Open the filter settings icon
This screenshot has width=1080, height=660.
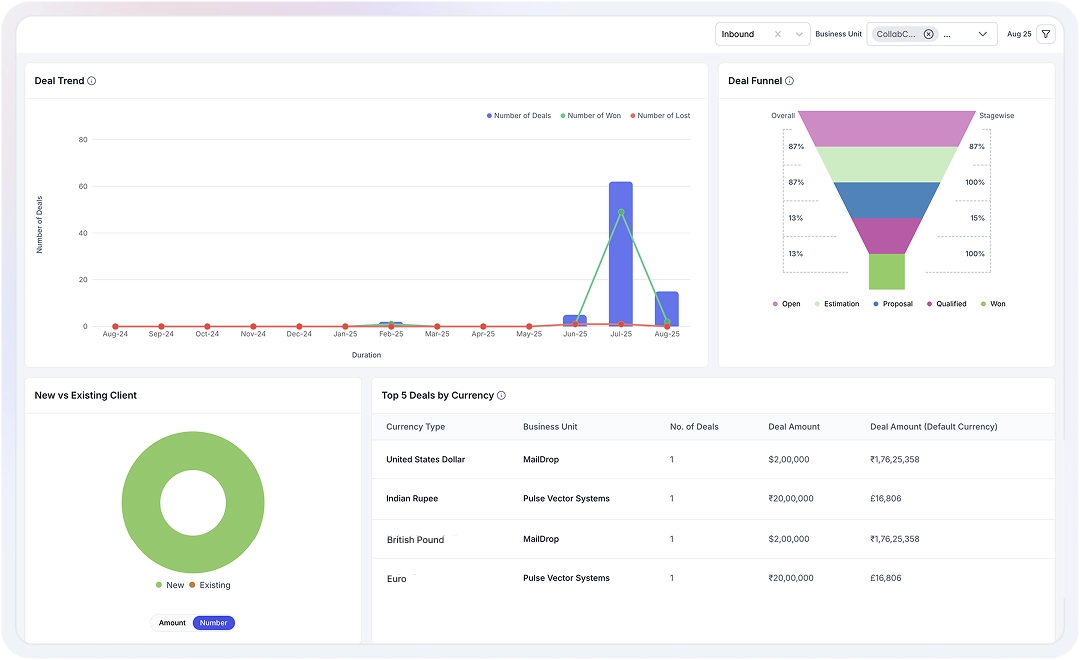coord(1046,33)
